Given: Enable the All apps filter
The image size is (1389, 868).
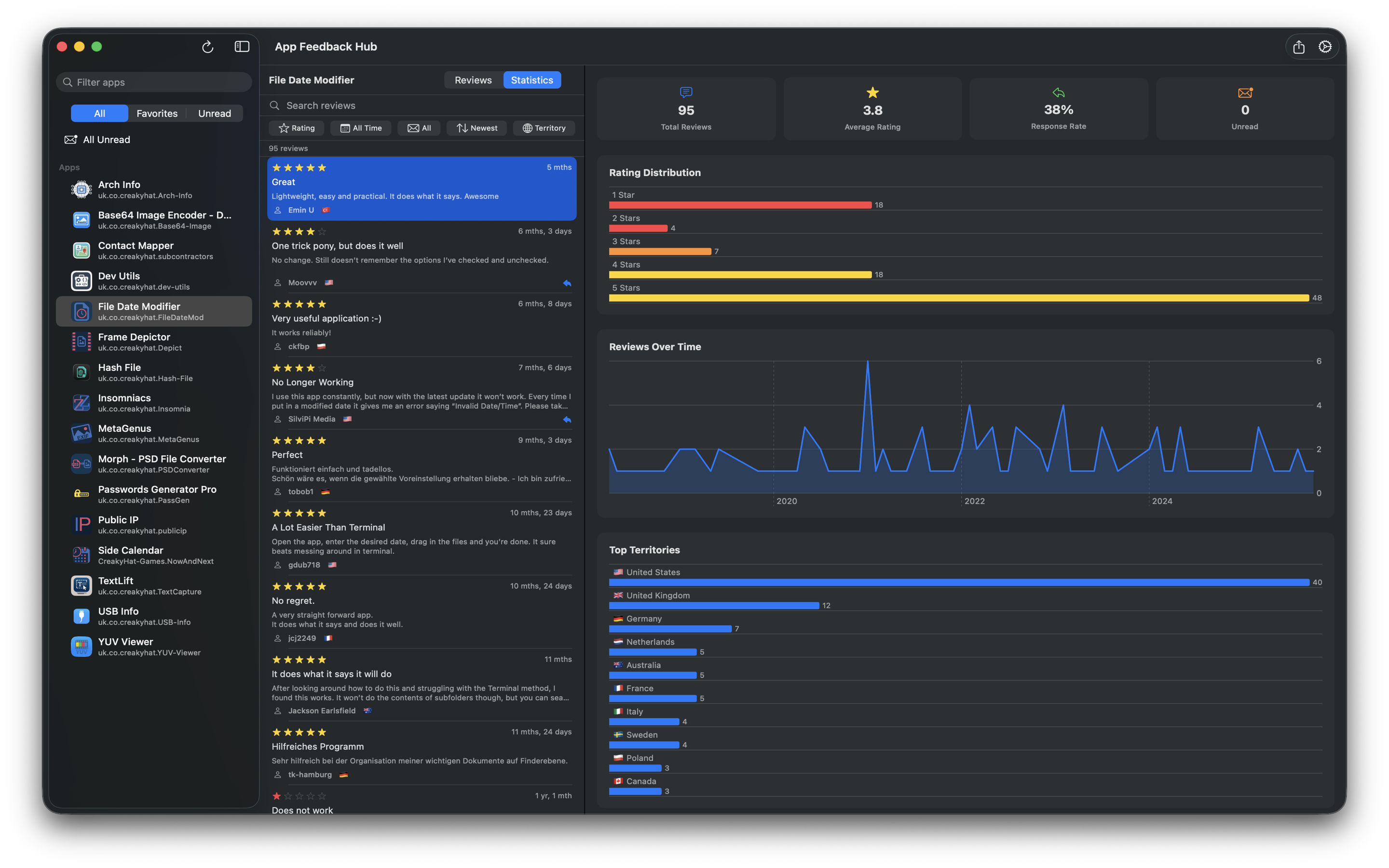Looking at the screenshot, I should [x=99, y=113].
